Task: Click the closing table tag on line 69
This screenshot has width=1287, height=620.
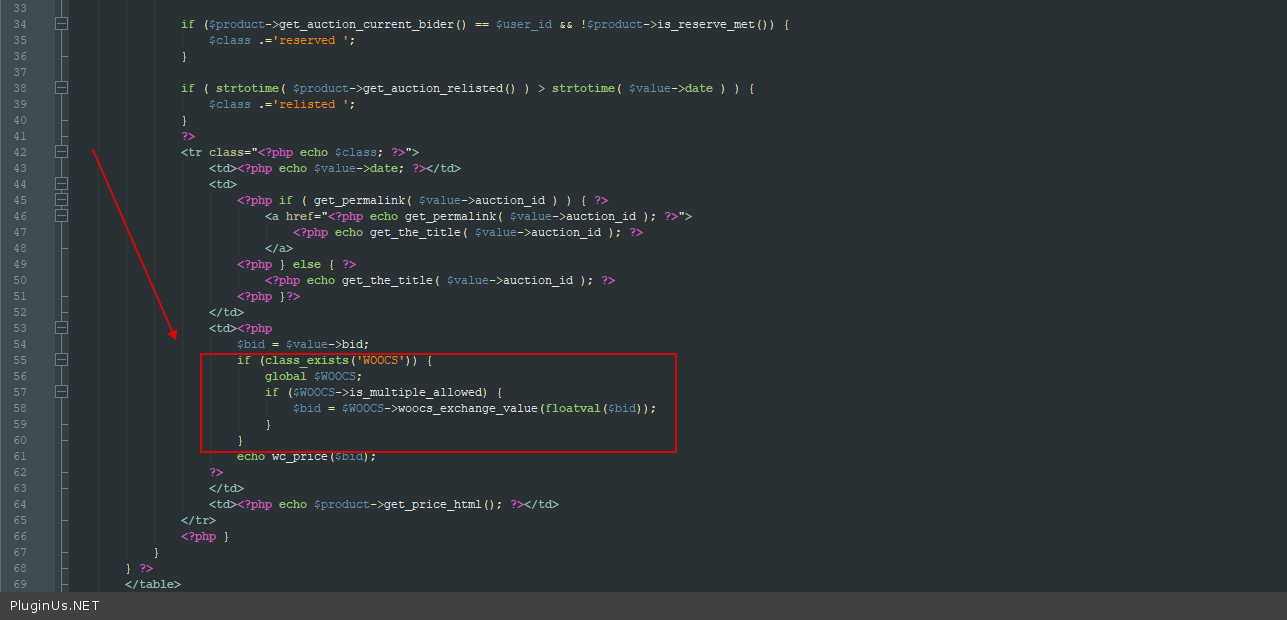Action: (153, 584)
